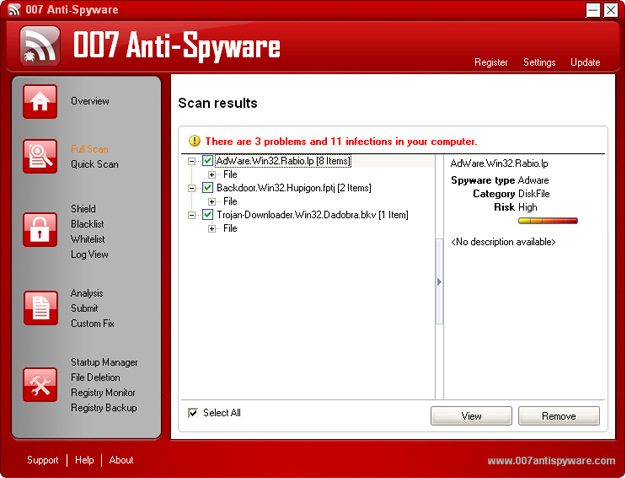Open the Blacklist page
This screenshot has height=478, width=625.
point(87,224)
